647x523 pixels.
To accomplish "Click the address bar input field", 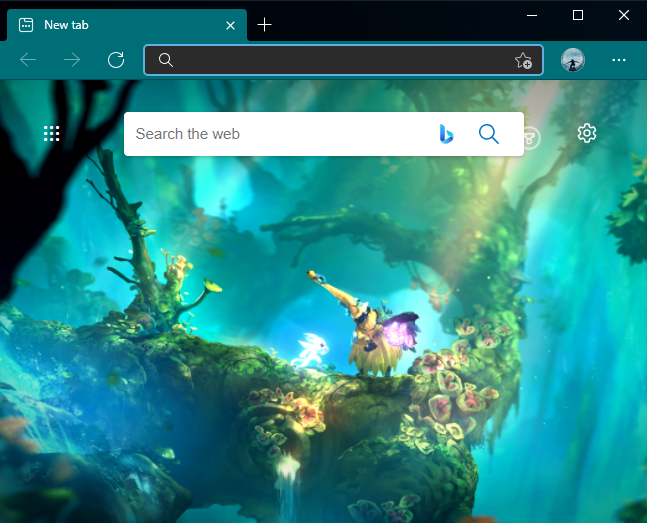I will pyautogui.click(x=343, y=60).
